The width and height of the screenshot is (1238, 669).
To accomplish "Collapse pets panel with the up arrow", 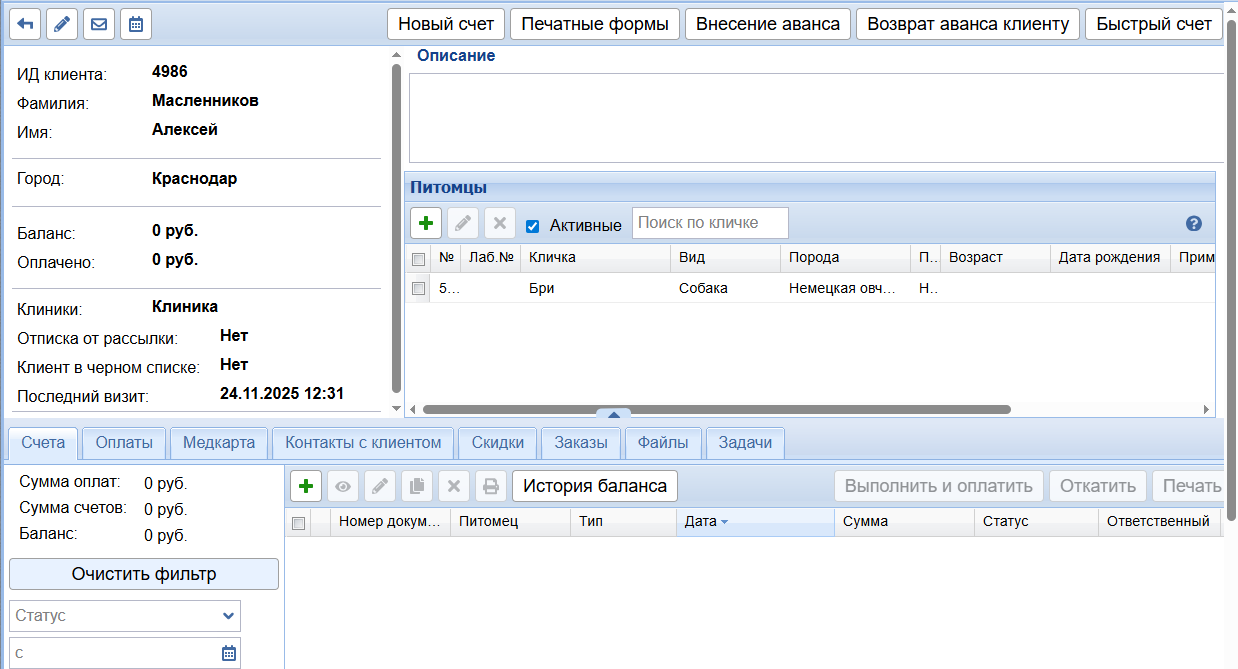I will click(x=613, y=414).
